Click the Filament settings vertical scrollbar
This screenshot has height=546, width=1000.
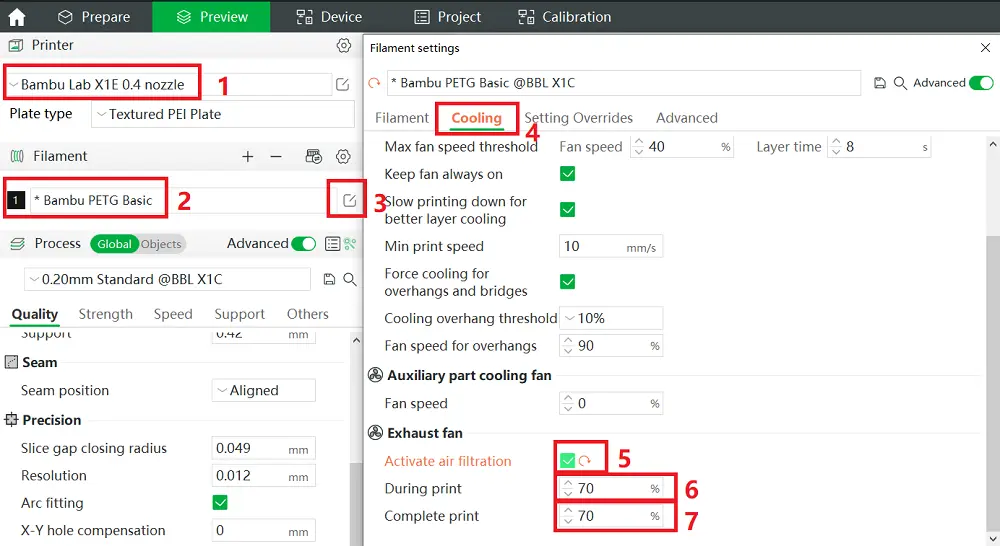pyautogui.click(x=993, y=385)
